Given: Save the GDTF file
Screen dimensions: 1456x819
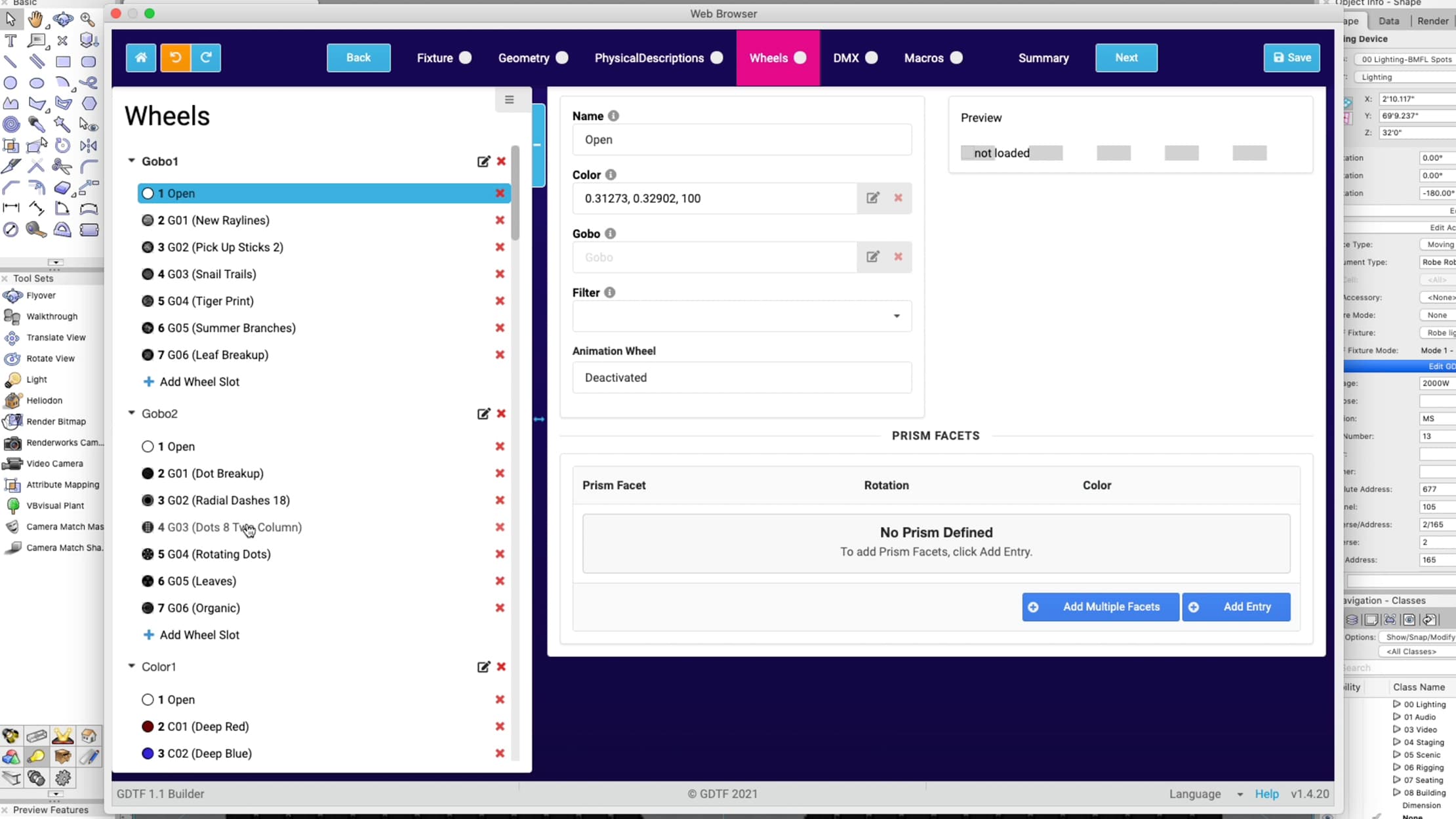Looking at the screenshot, I should tap(1291, 58).
